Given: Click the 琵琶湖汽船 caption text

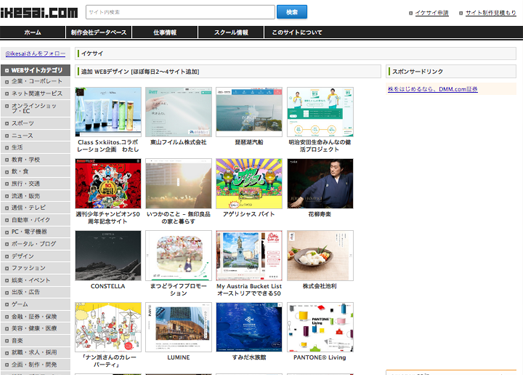Looking at the screenshot, I should [249, 142].
